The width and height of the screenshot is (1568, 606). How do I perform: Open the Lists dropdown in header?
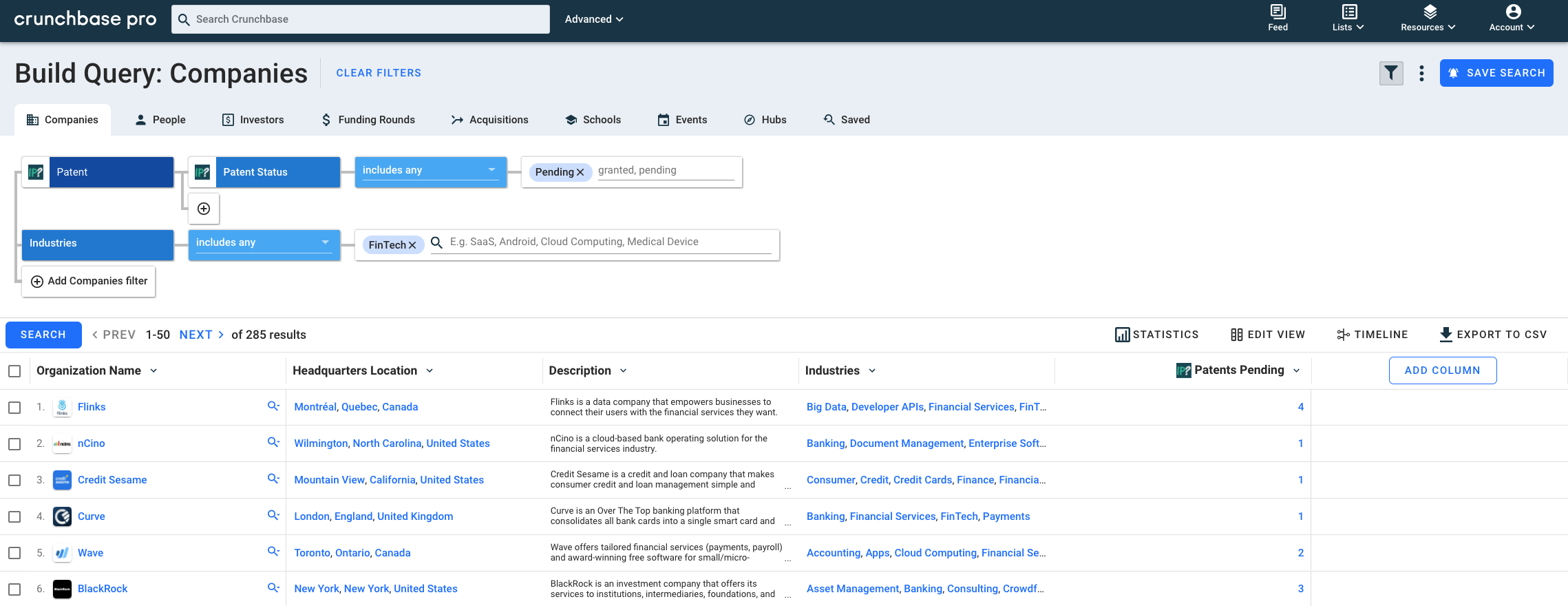(x=1348, y=19)
